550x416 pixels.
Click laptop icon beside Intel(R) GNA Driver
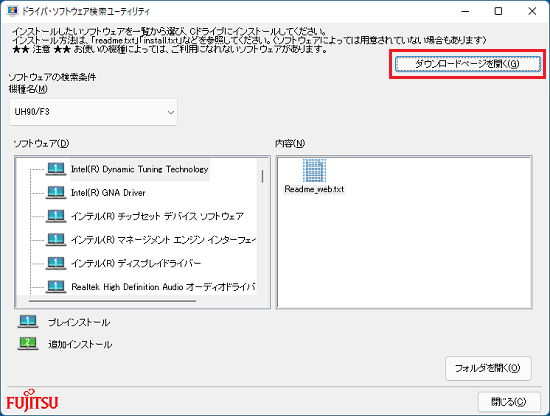56,193
